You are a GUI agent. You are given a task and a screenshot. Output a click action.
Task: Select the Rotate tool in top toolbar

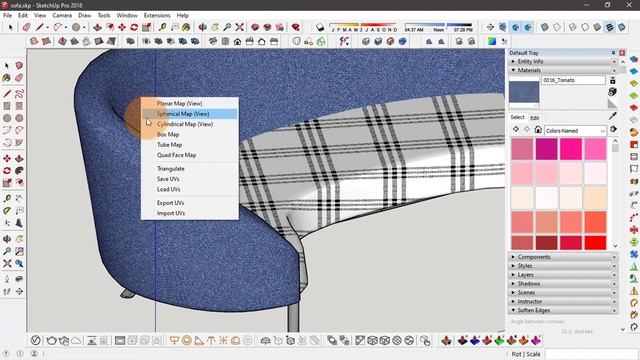[x=134, y=27]
